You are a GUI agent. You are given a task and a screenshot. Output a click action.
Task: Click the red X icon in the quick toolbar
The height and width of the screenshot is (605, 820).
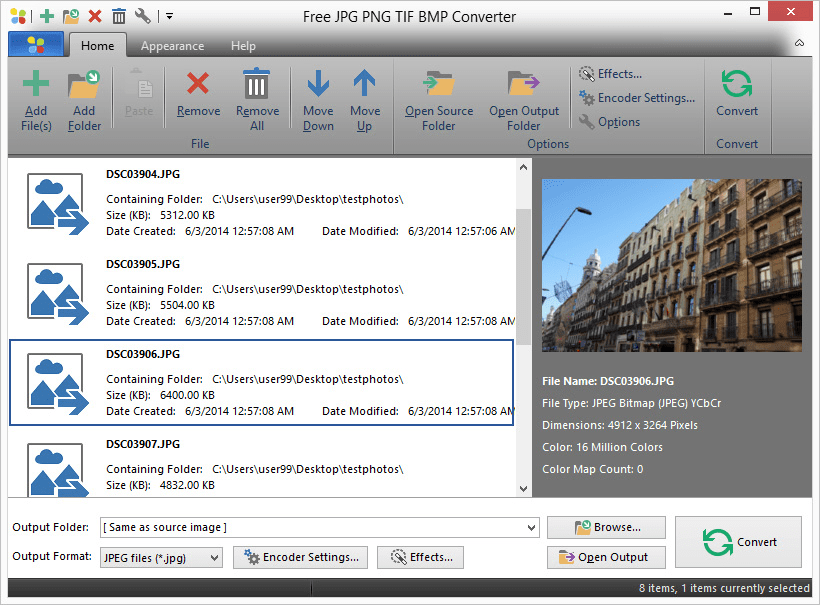pos(94,15)
